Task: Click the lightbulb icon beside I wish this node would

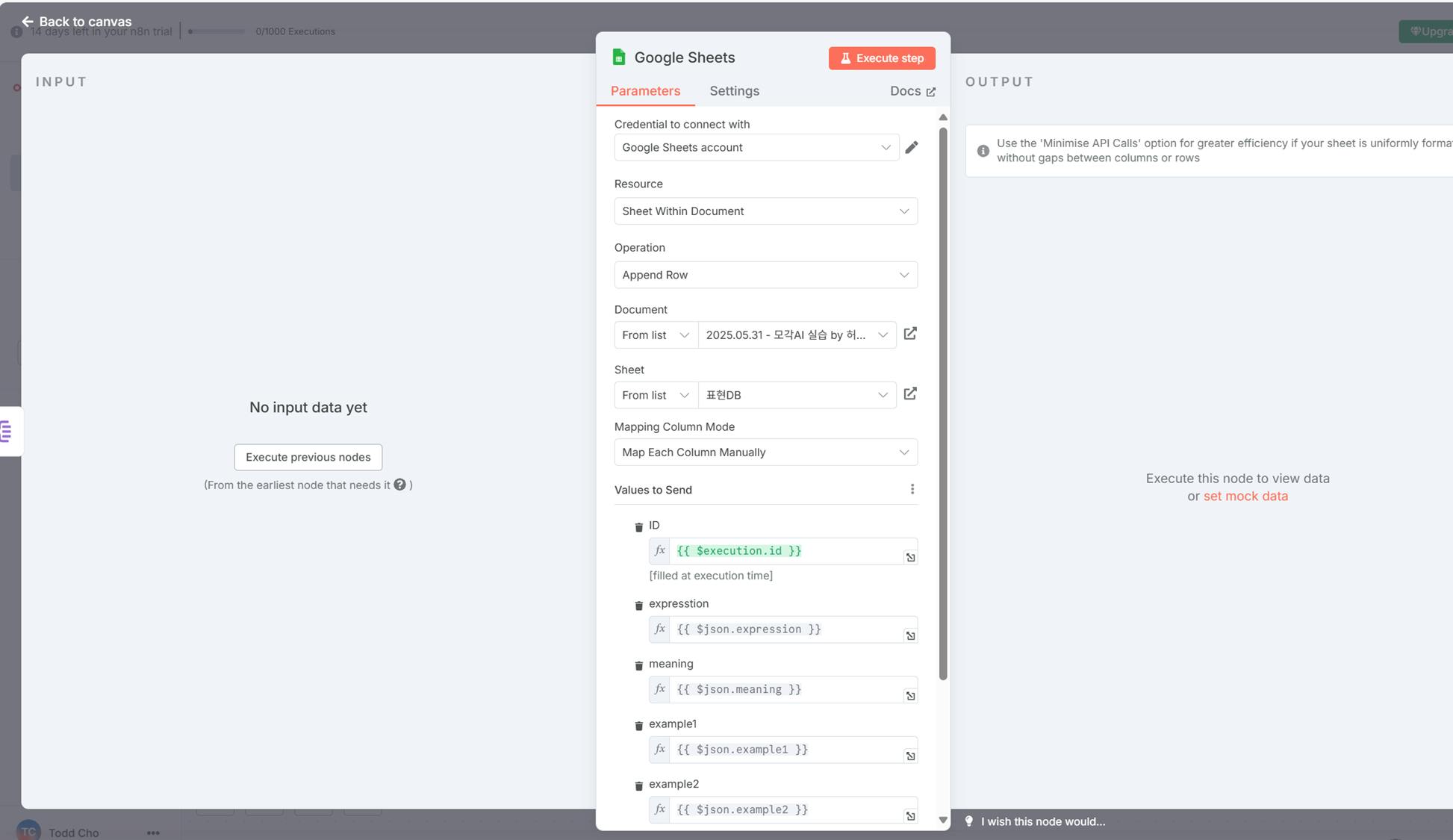Action: point(969,821)
